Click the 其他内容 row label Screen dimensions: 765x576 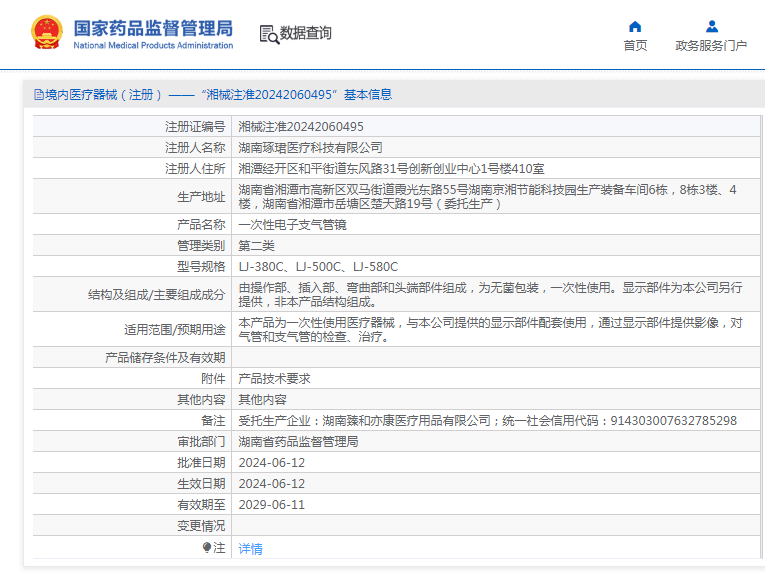[x=201, y=400]
